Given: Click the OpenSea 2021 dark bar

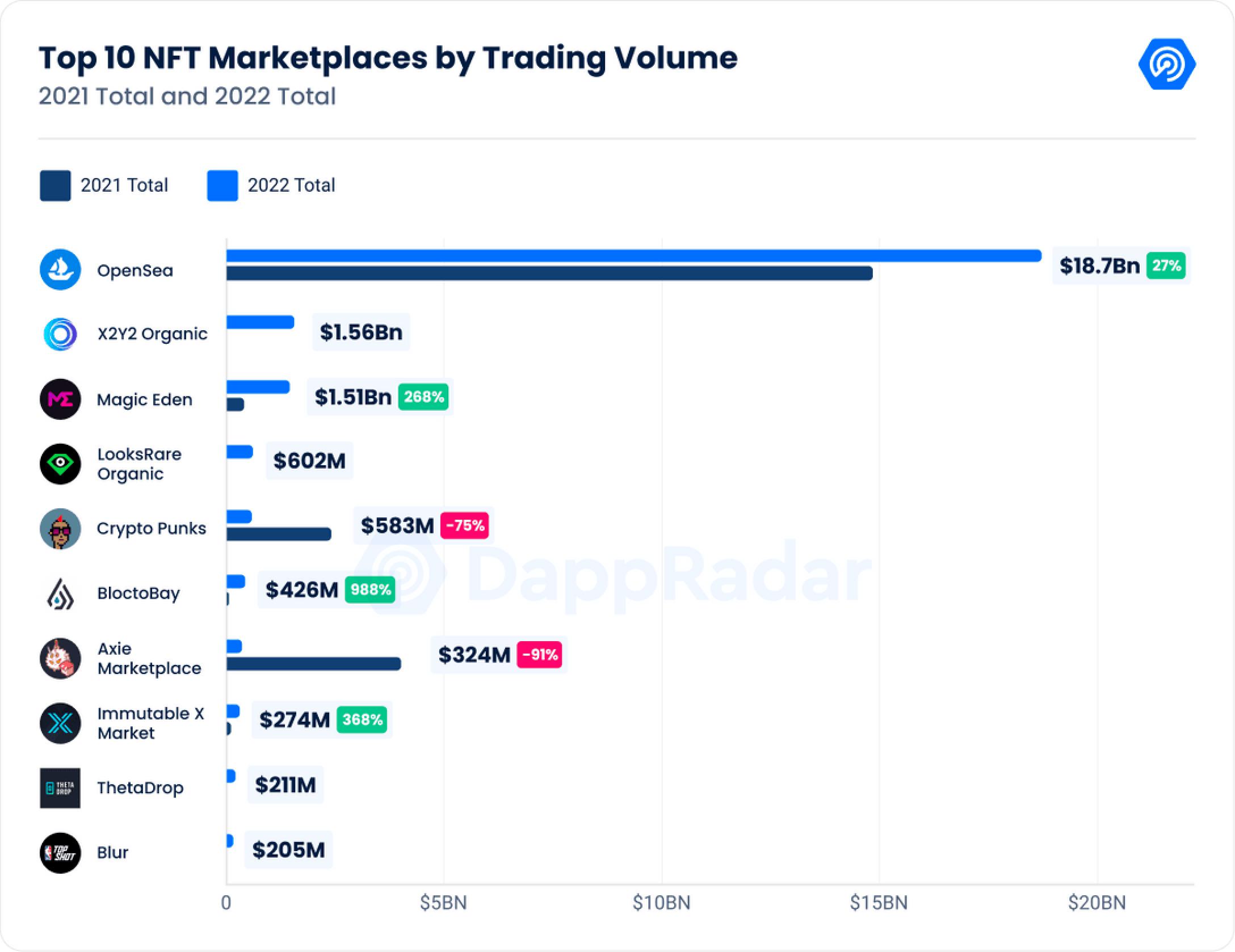Looking at the screenshot, I should [549, 273].
